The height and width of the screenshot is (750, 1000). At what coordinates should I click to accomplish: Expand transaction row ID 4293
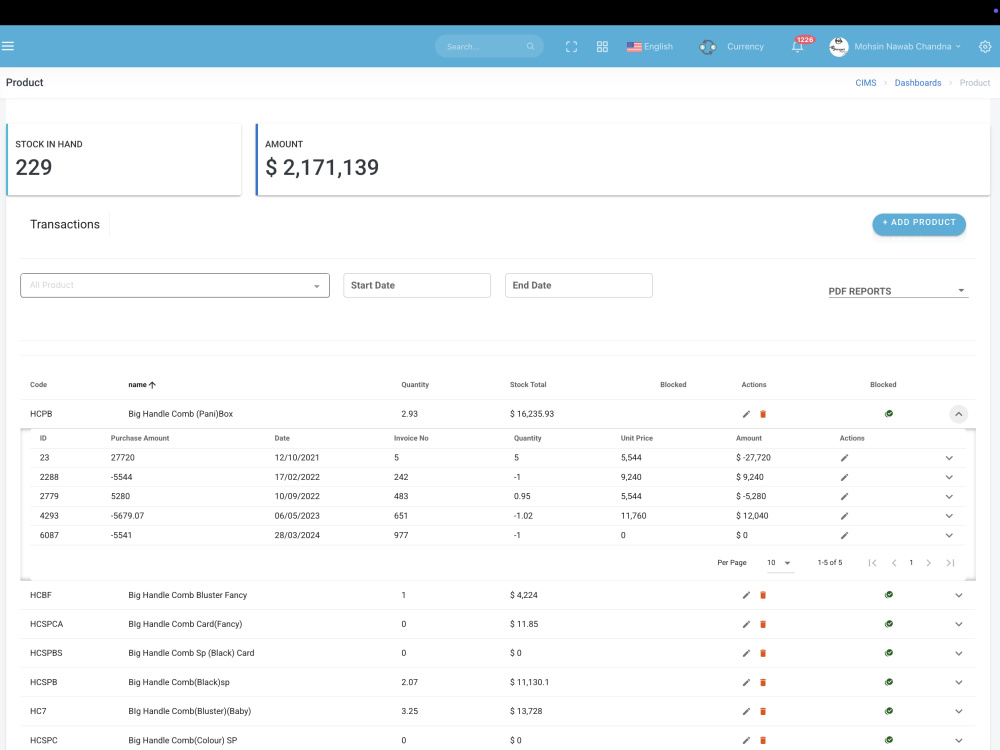coord(949,516)
